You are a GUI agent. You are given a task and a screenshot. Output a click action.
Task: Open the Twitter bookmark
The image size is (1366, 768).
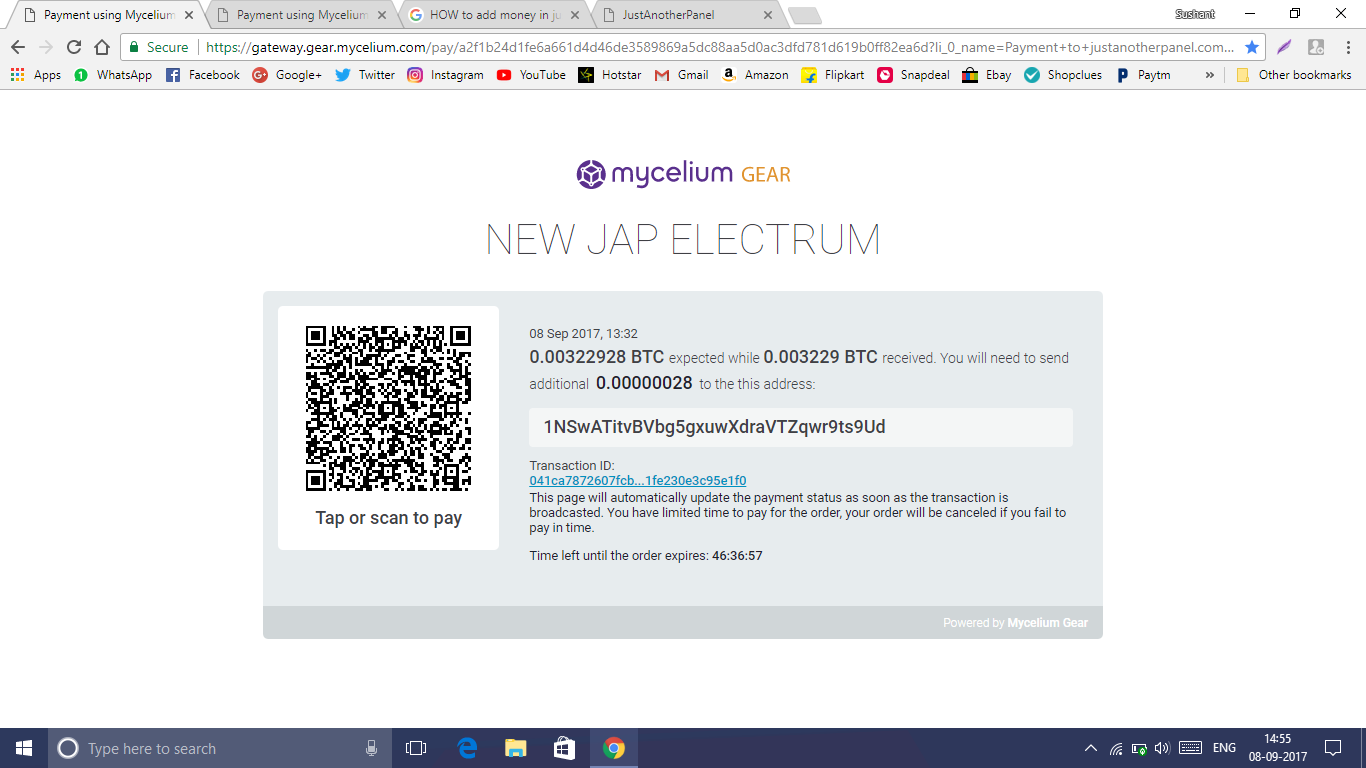point(364,75)
